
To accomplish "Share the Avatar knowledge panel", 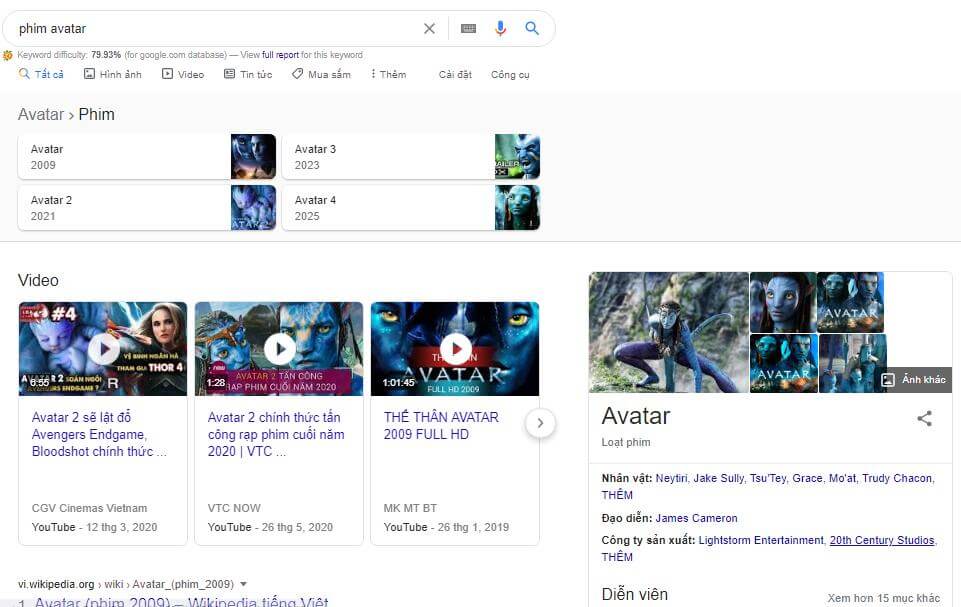I will pyautogui.click(x=924, y=418).
